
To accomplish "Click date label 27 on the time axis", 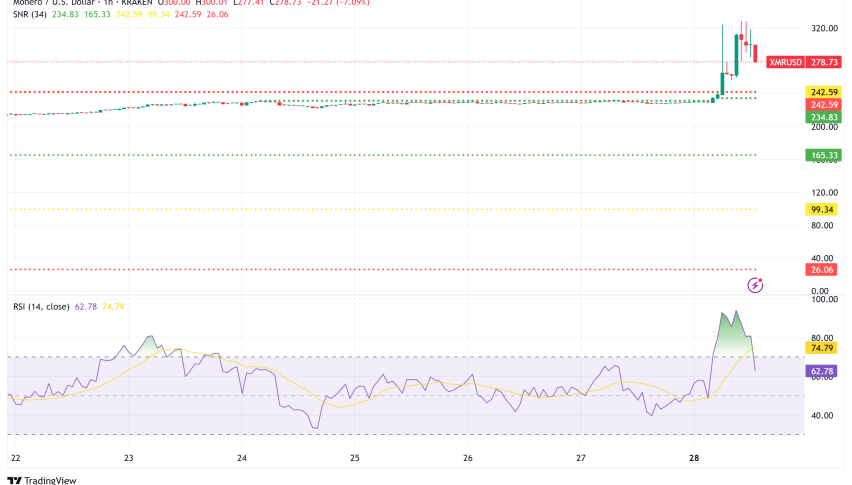I will (581, 458).
